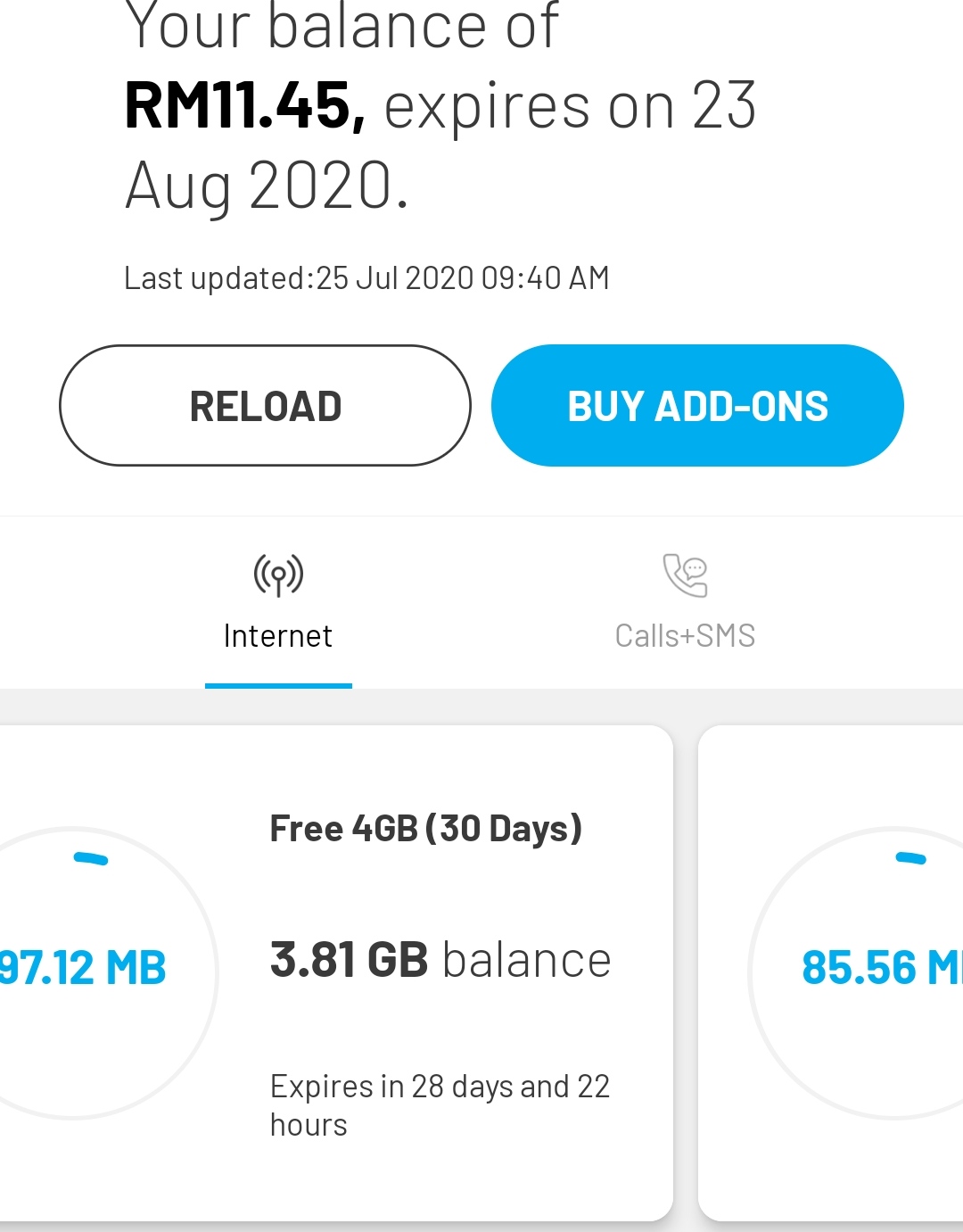Tap the blue underline beneath Internet tab
This screenshot has width=963, height=1232.
coord(278,685)
